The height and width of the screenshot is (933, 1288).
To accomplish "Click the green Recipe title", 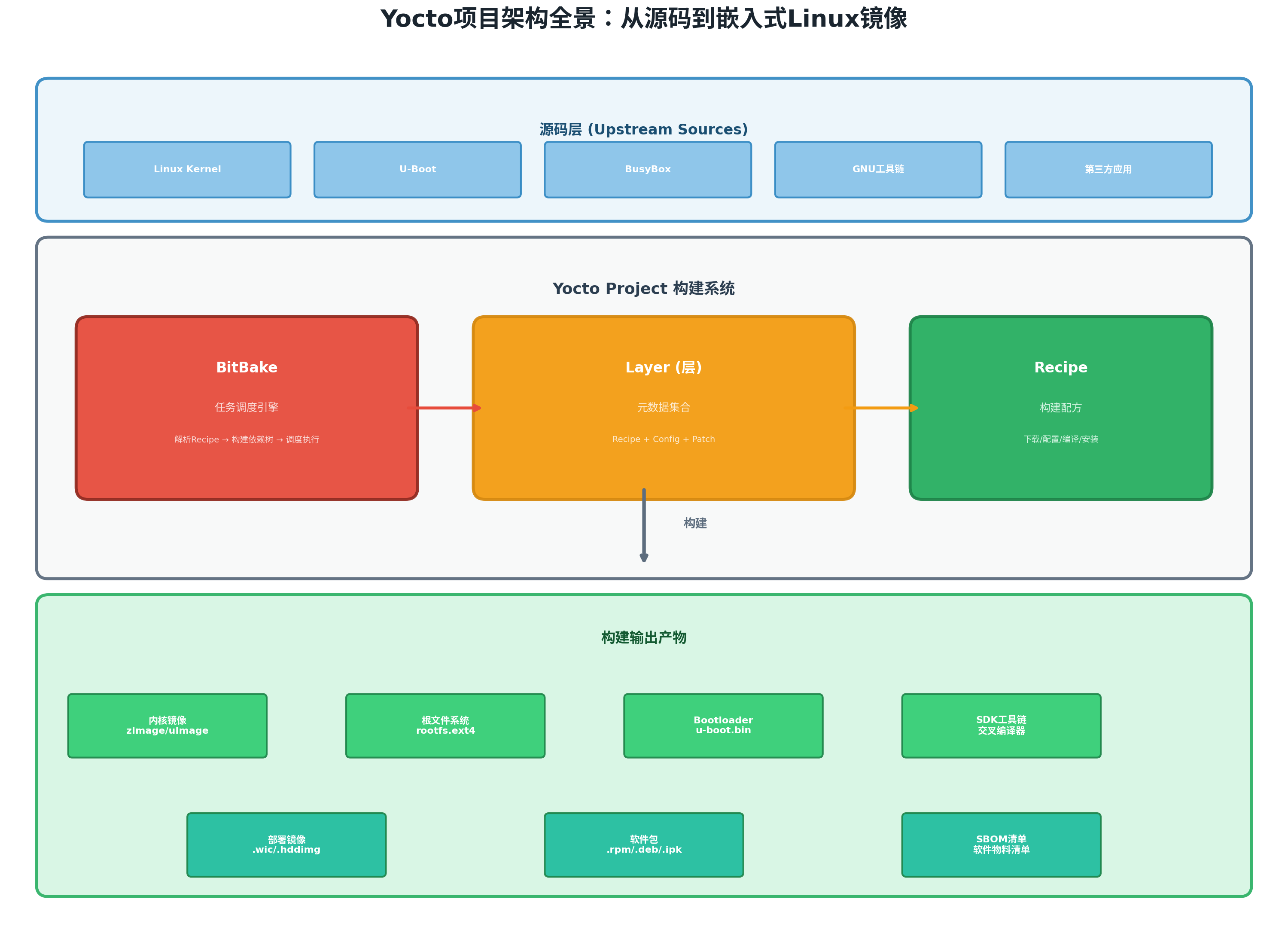I will tap(1060, 367).
